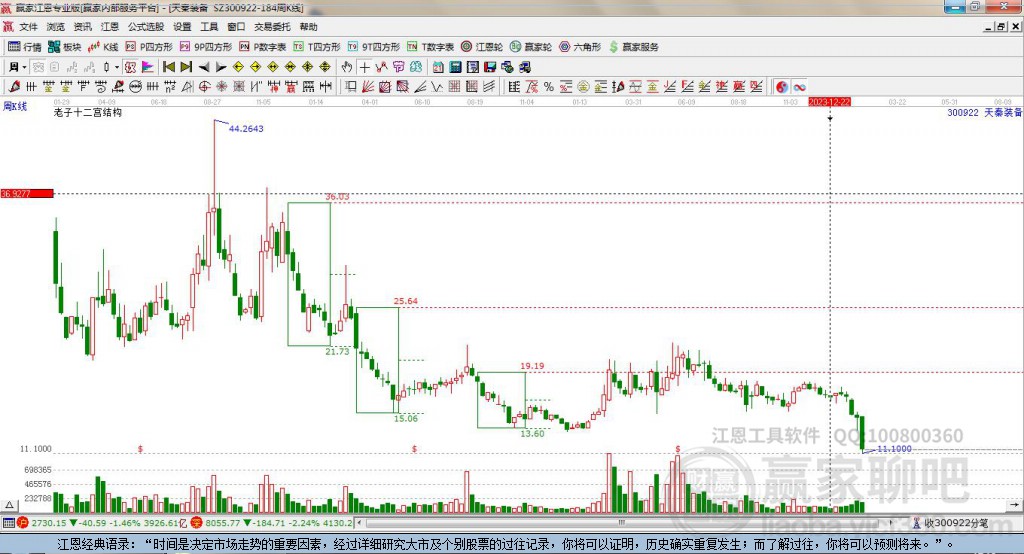
Task: Click the 11.1000 low price label
Action: (x=894, y=449)
